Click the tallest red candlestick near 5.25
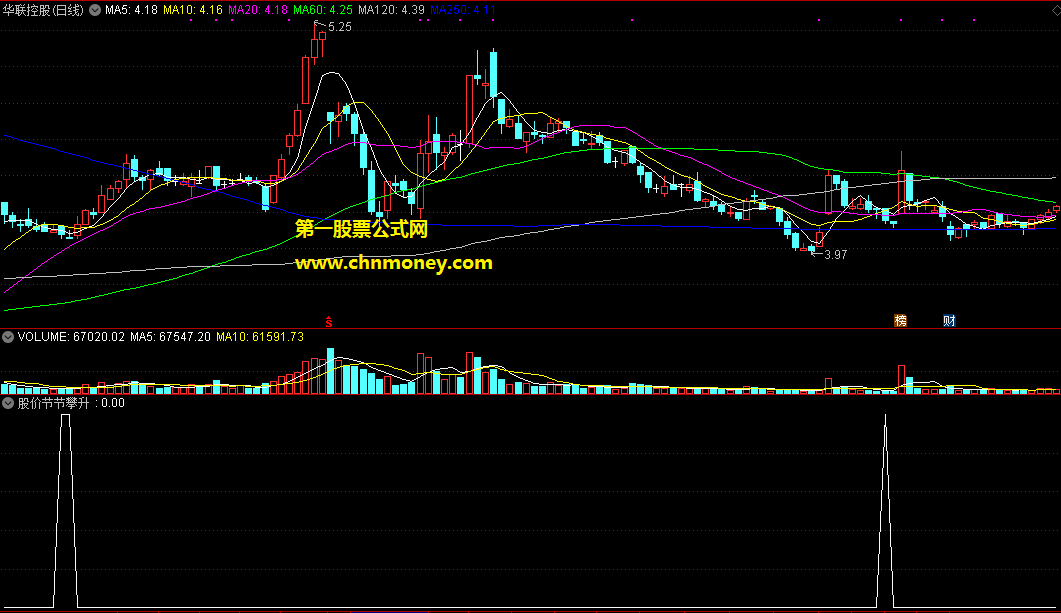This screenshot has width=1061, height=613. point(305,81)
